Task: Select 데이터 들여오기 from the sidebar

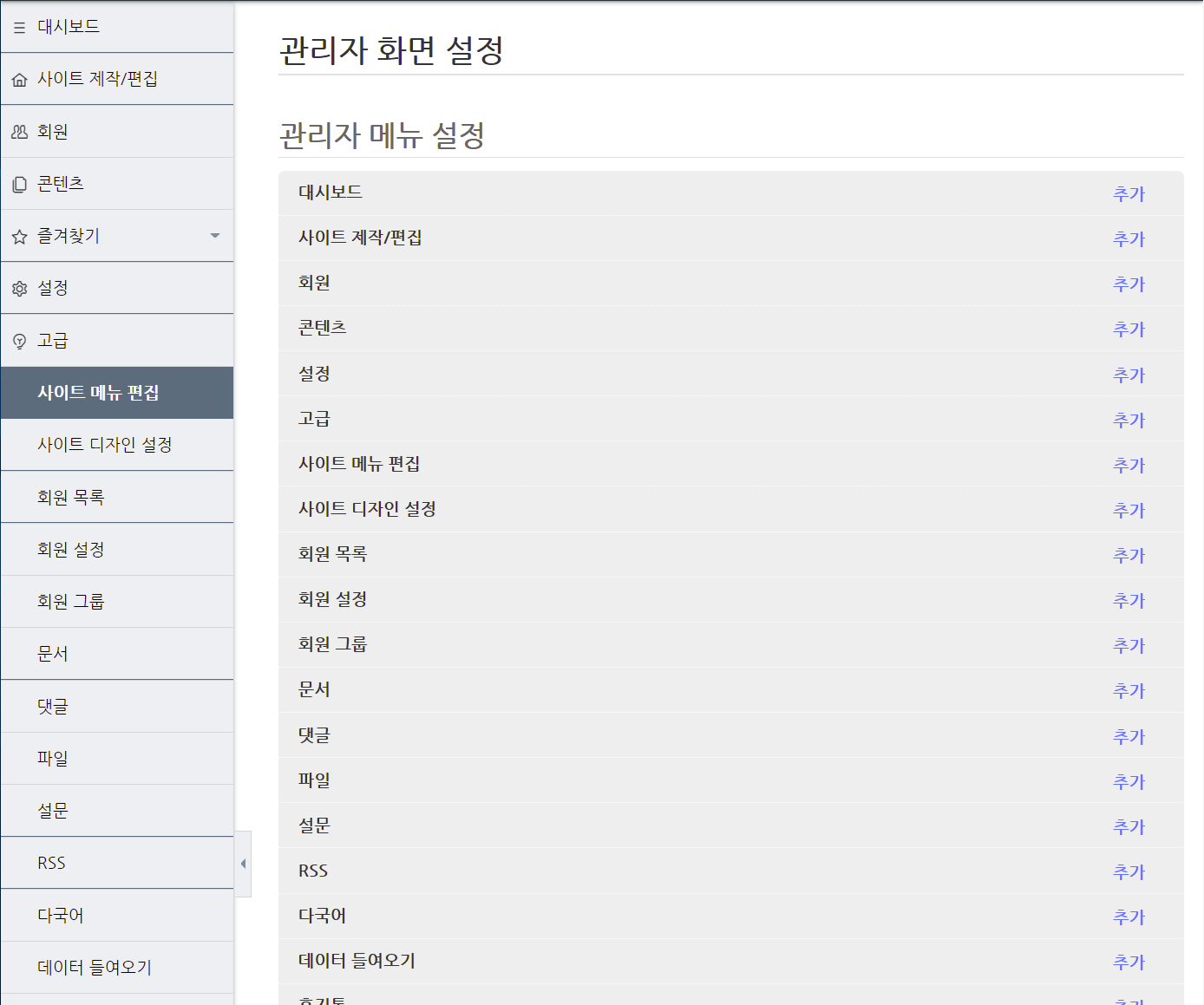Action: pyautogui.click(x=94, y=968)
